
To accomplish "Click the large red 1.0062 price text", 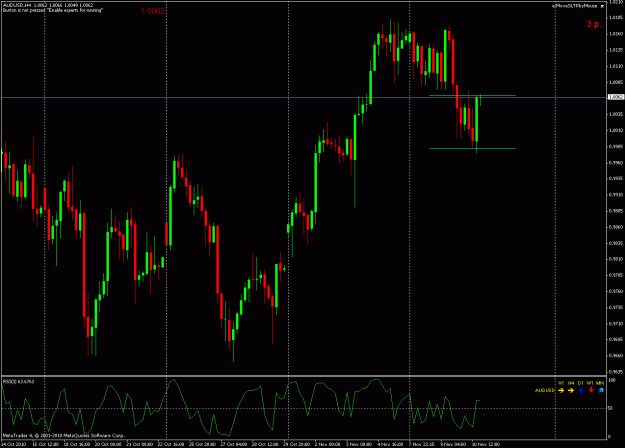I will tap(153, 11).
